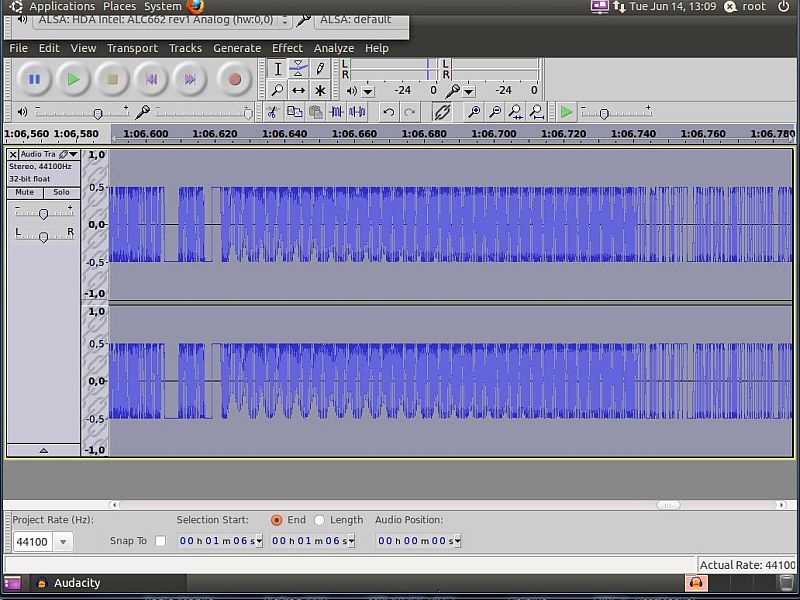Play at speed with small green arrow
Screen dimensions: 800x600
pyautogui.click(x=566, y=112)
